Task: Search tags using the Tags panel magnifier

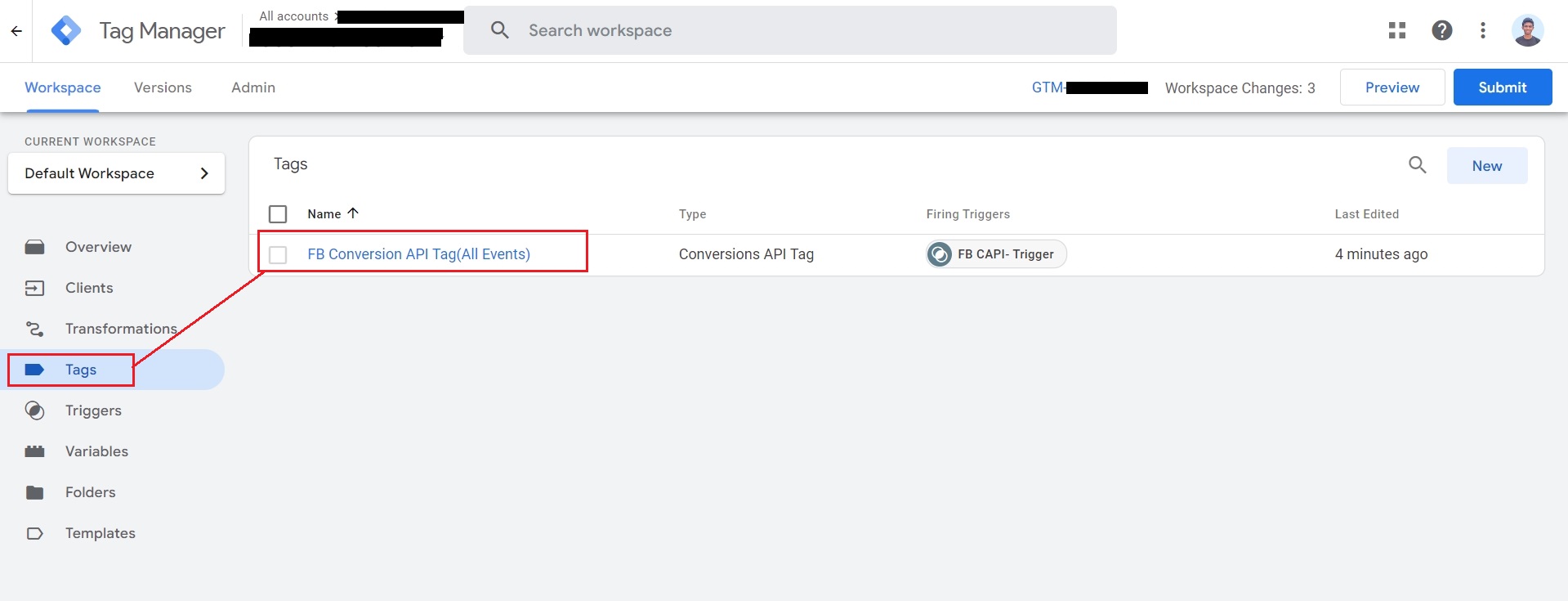Action: (x=1418, y=165)
